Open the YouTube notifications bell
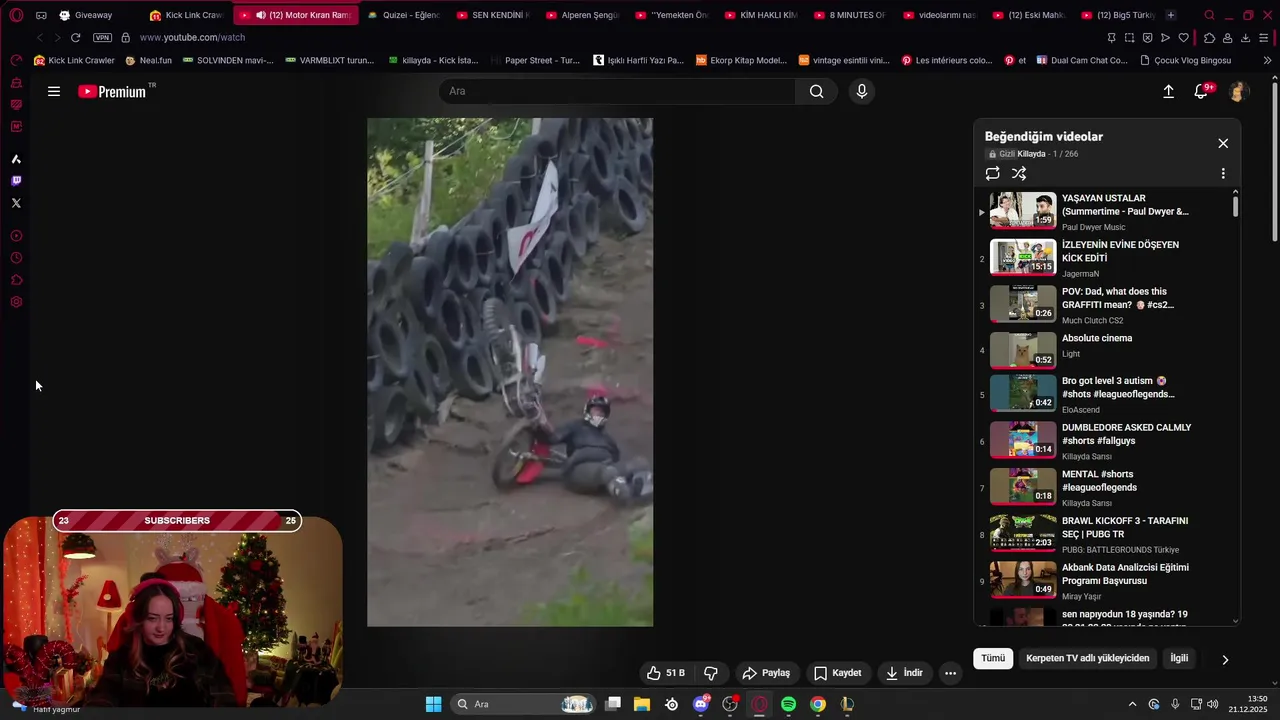The image size is (1280, 720). point(1201,92)
